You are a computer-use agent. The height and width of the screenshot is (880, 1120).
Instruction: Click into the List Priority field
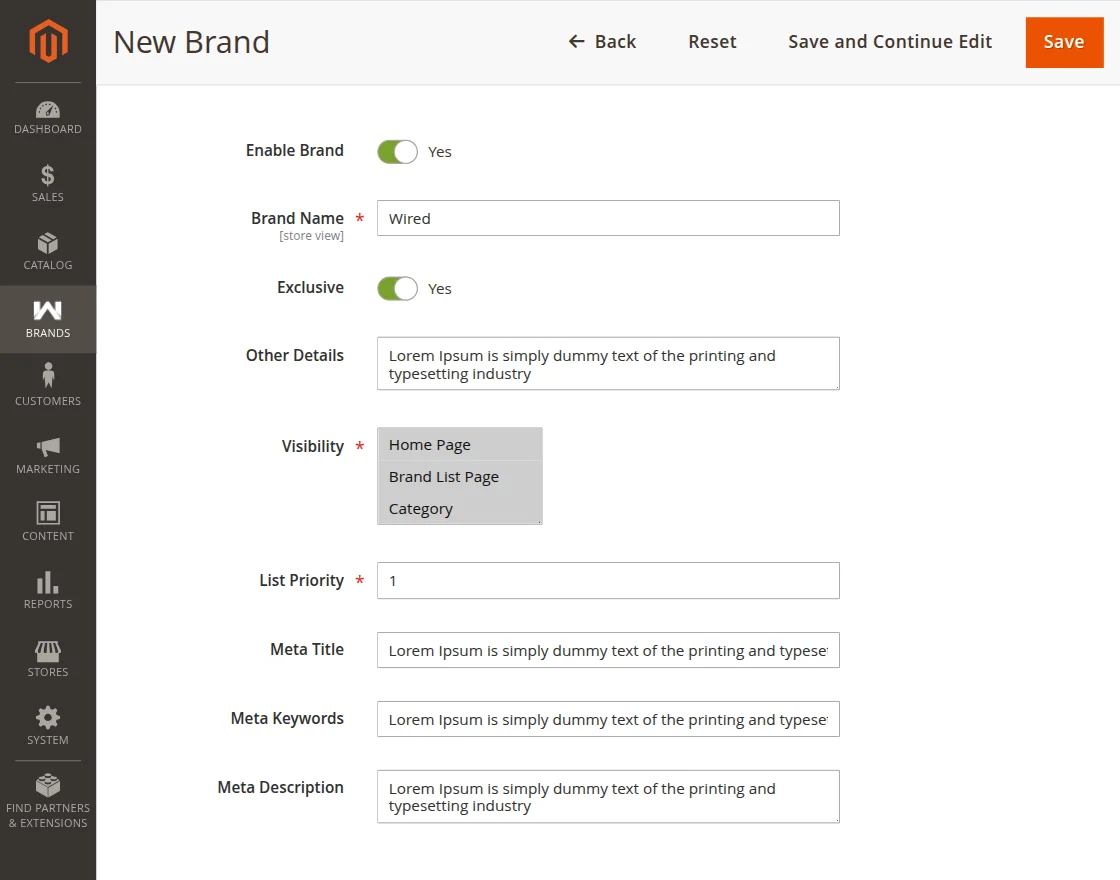[x=609, y=581]
